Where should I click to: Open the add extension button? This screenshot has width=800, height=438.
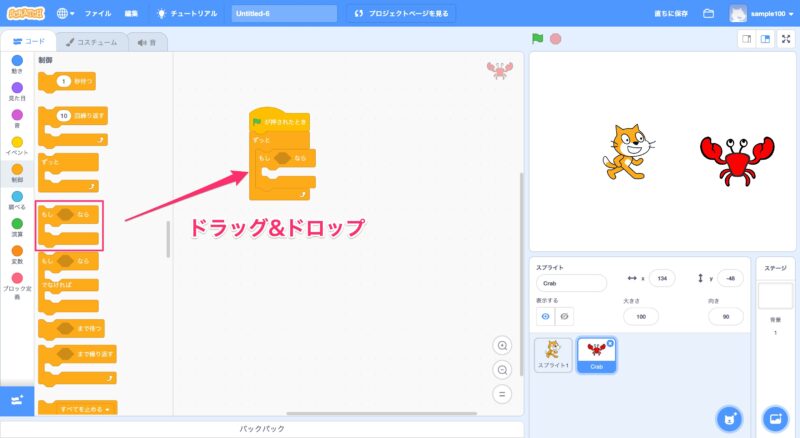17,400
